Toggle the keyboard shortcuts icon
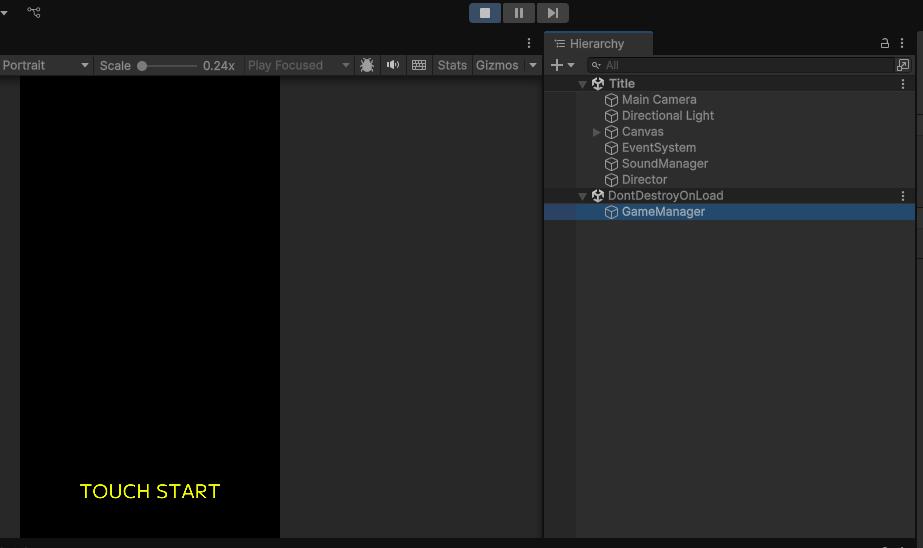This screenshot has width=923, height=548. tap(419, 65)
